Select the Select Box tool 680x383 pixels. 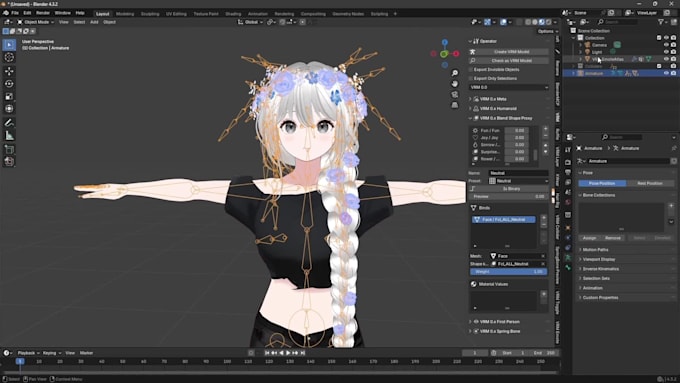pyautogui.click(x=9, y=45)
